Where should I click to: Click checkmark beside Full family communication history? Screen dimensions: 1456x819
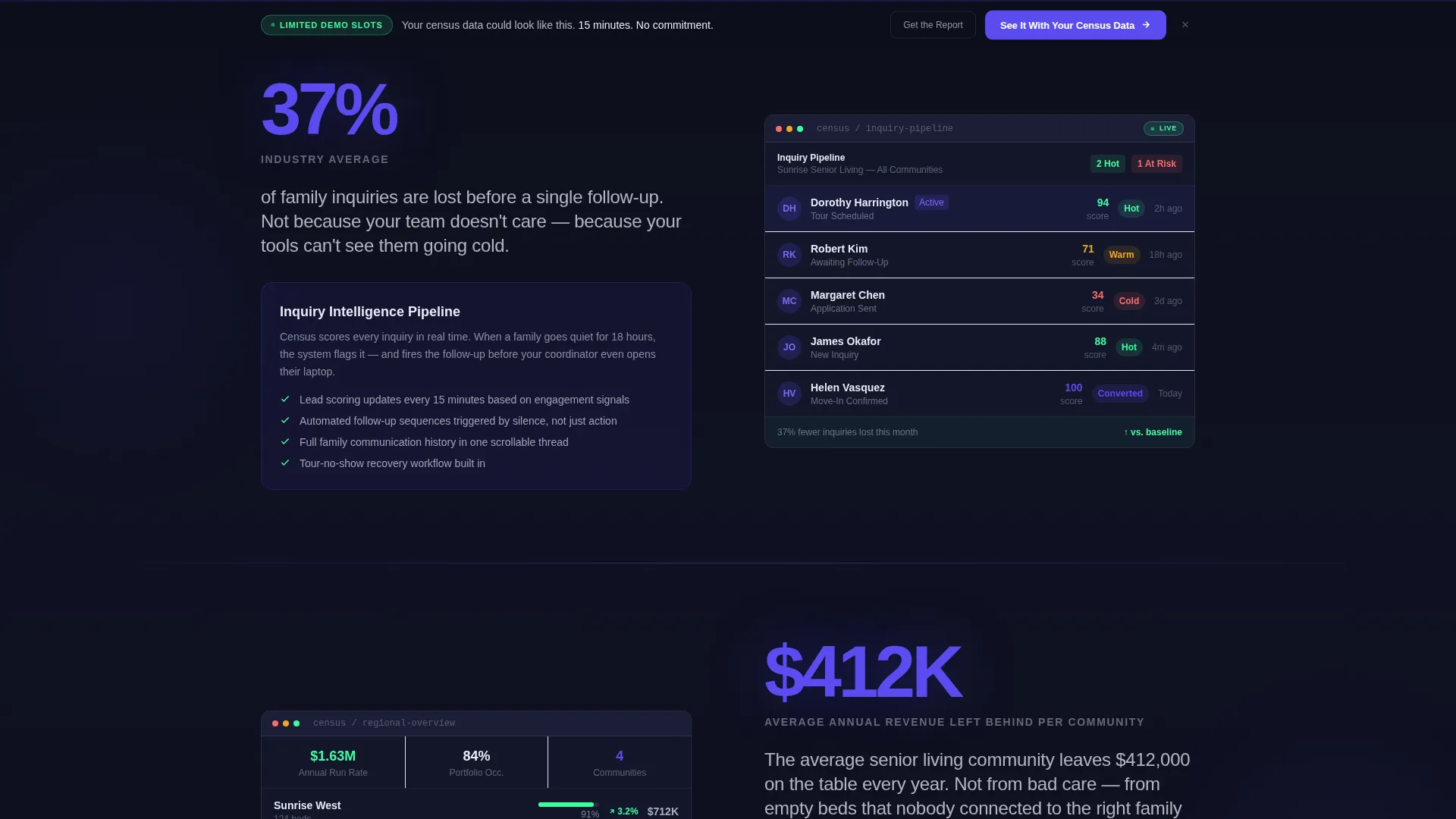285,441
